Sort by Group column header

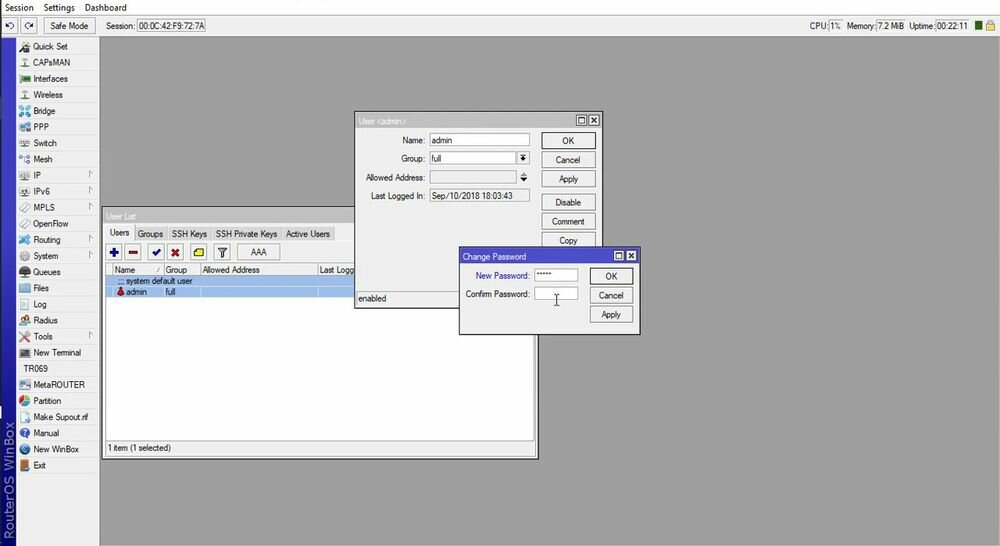click(182, 270)
